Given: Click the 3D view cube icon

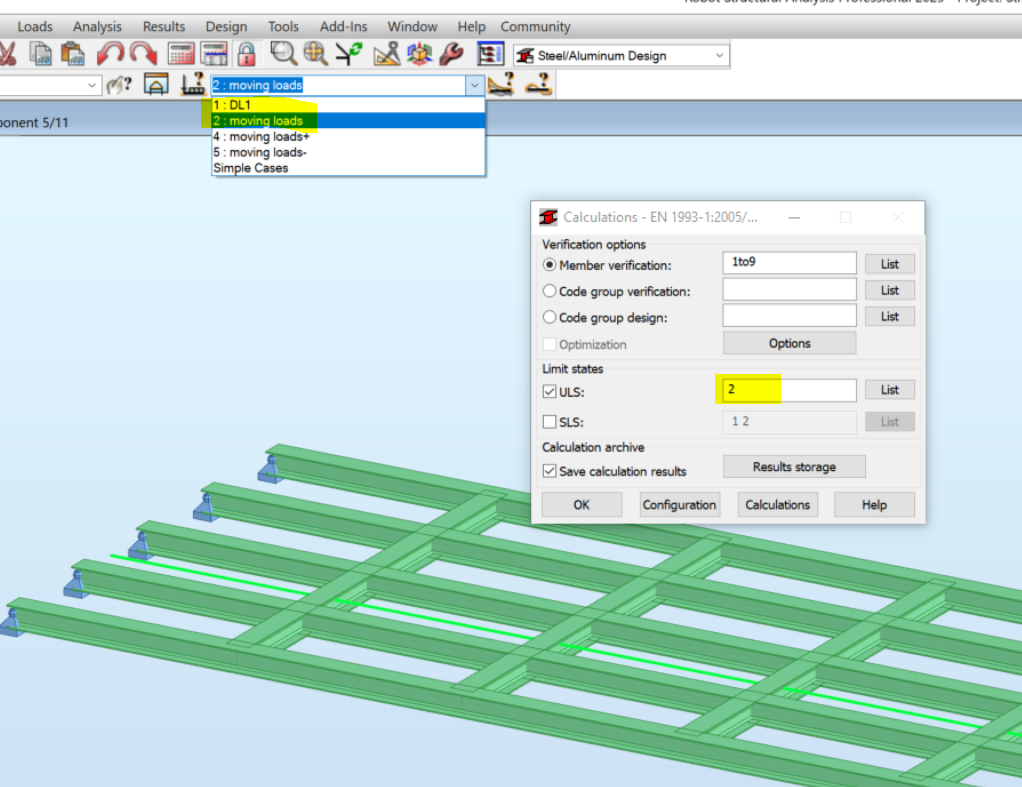Looking at the screenshot, I should tap(419, 55).
